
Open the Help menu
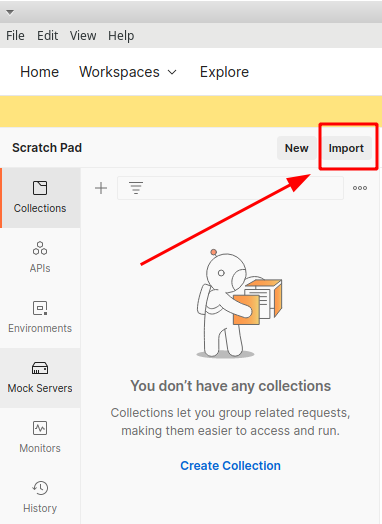pos(121,35)
